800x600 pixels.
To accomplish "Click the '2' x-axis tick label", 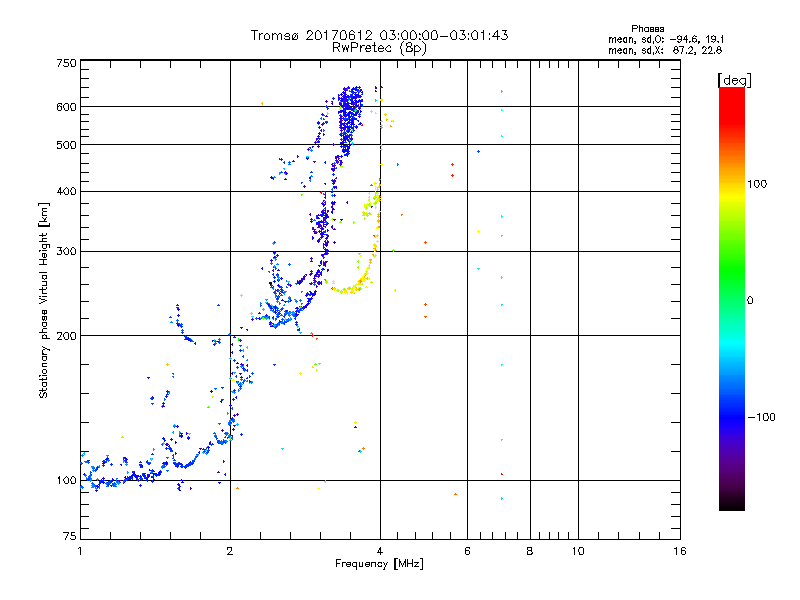I will (230, 551).
